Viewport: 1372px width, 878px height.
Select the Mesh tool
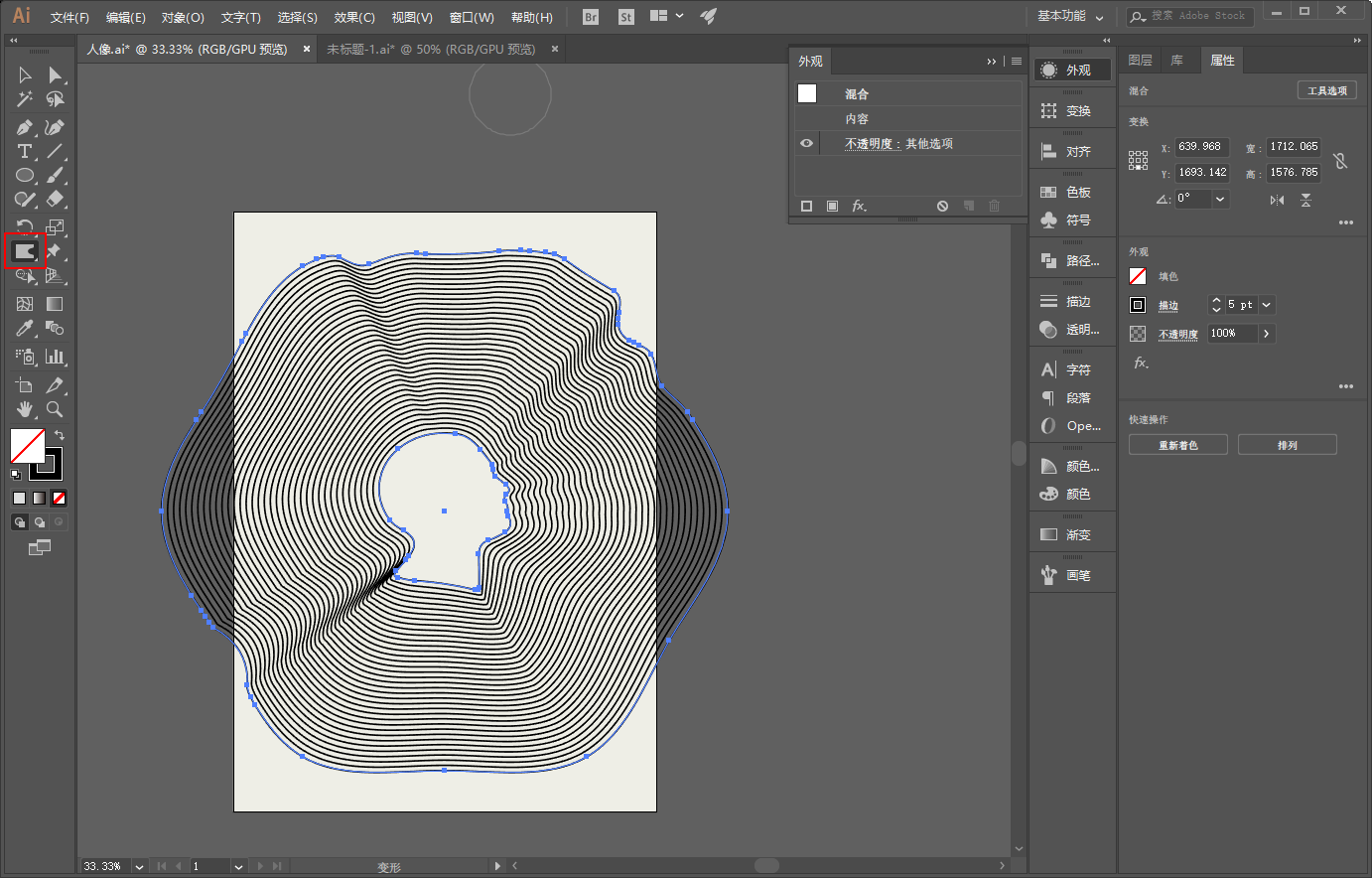25,304
